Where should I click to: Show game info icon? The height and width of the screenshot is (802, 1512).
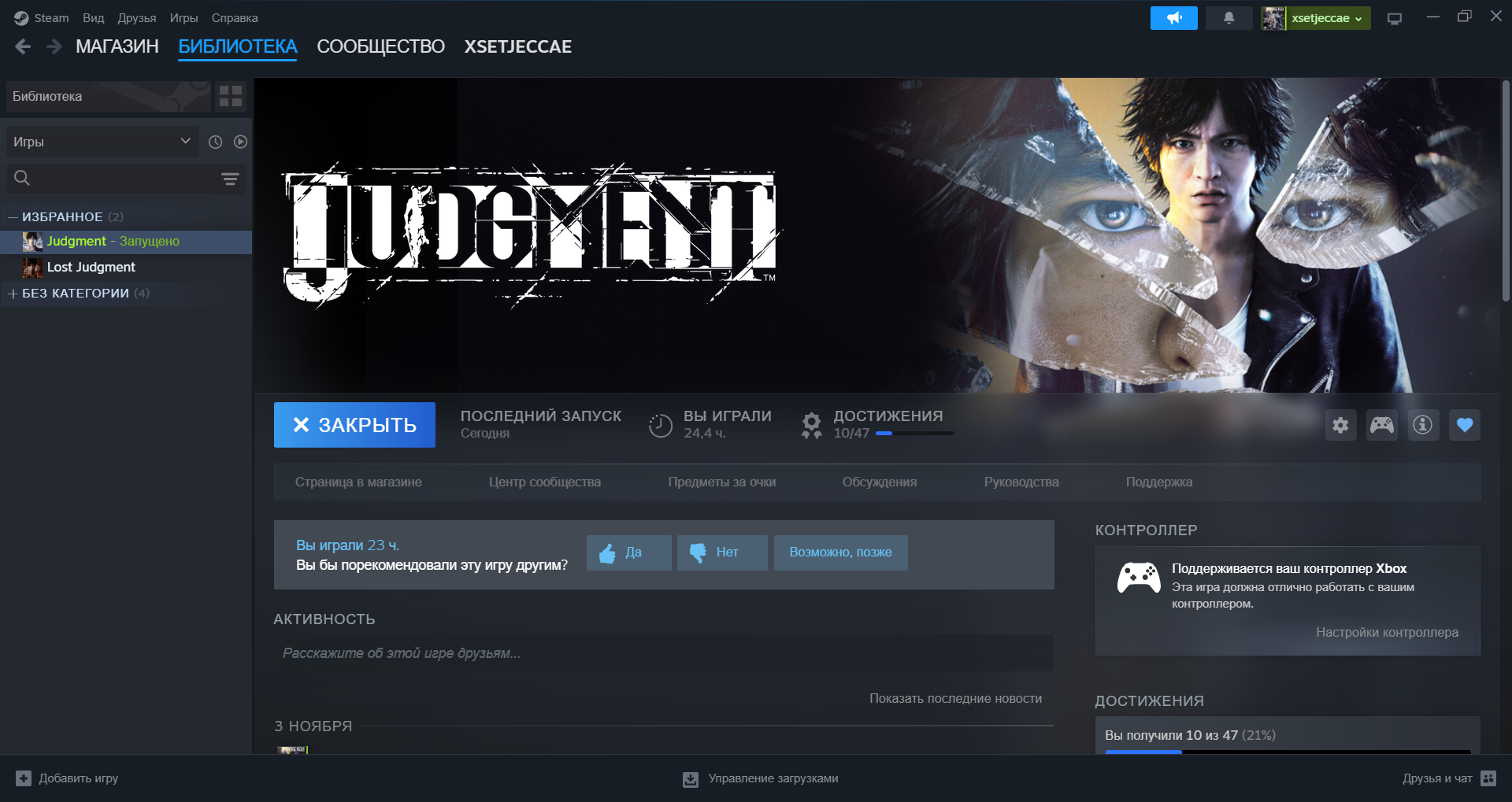click(1423, 425)
